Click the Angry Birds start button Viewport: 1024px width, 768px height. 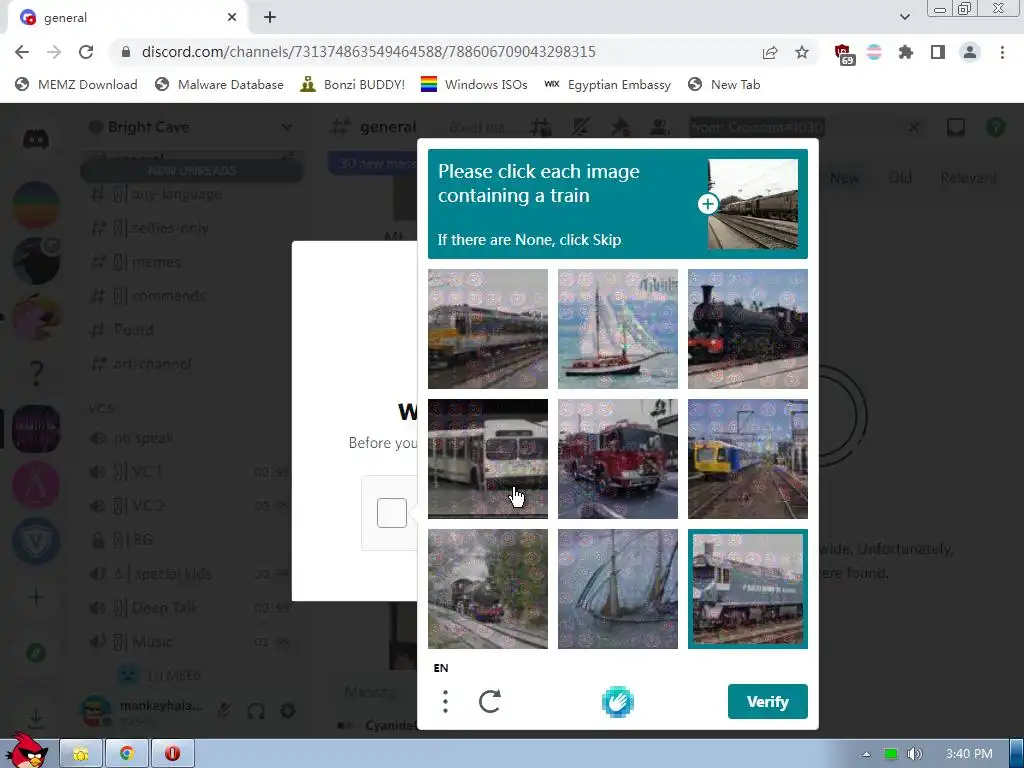pyautogui.click(x=27, y=750)
